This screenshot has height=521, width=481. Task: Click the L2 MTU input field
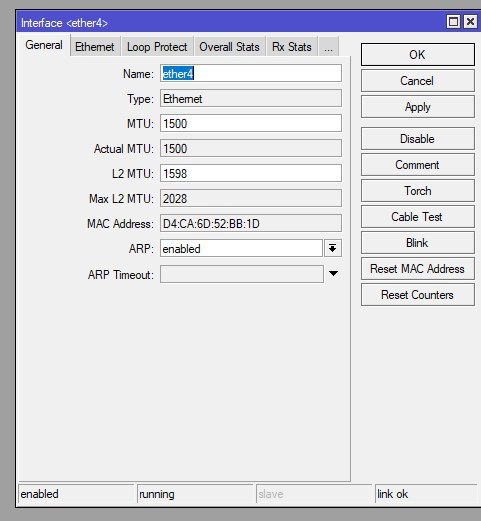click(251, 173)
